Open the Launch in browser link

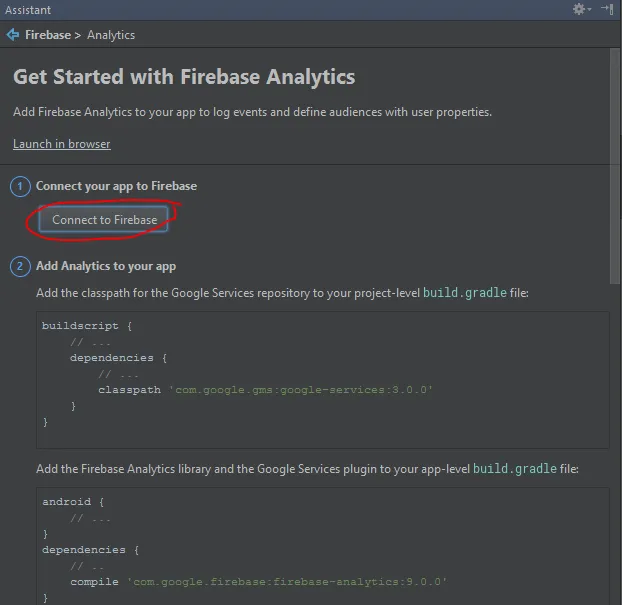click(62, 144)
